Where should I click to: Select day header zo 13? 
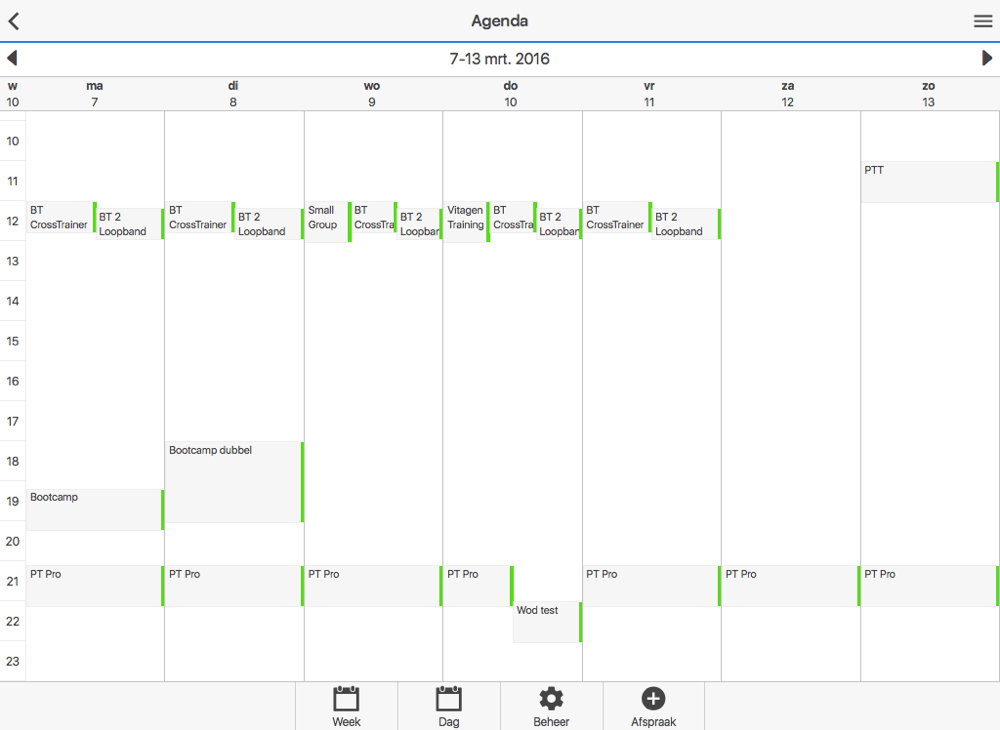click(929, 94)
